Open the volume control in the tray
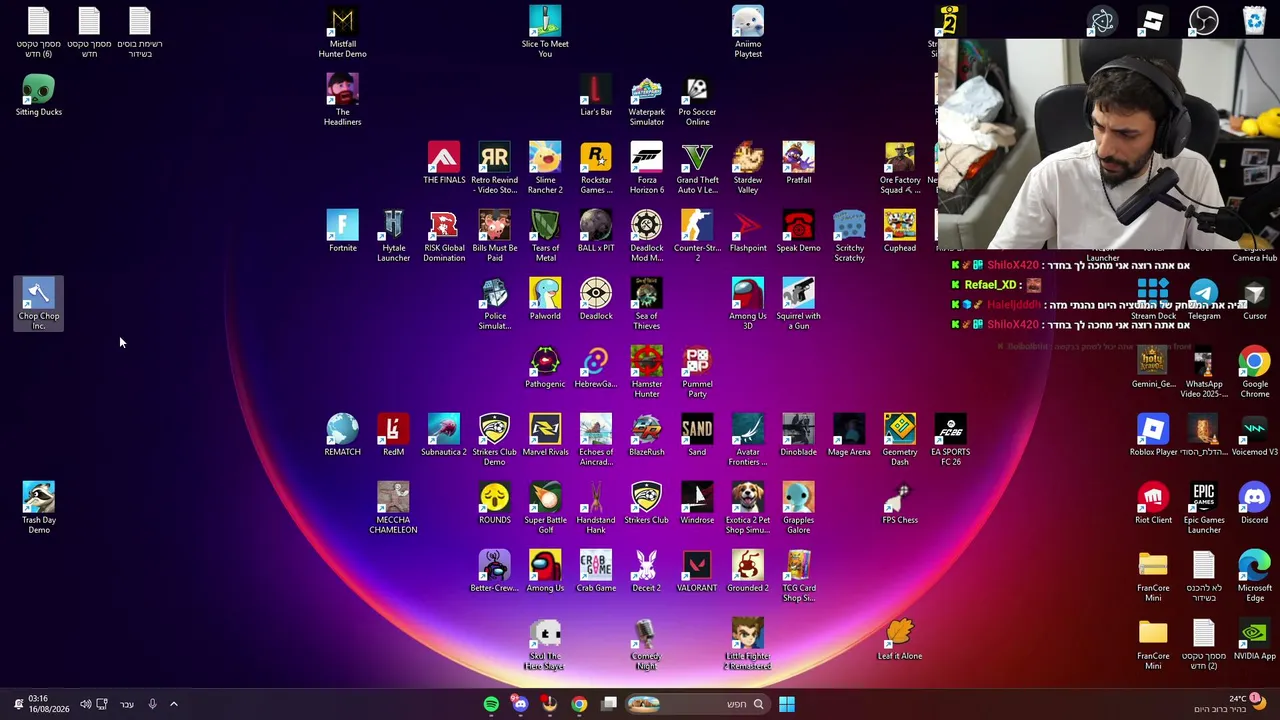Viewport: 1280px width, 720px height. pyautogui.click(x=85, y=704)
